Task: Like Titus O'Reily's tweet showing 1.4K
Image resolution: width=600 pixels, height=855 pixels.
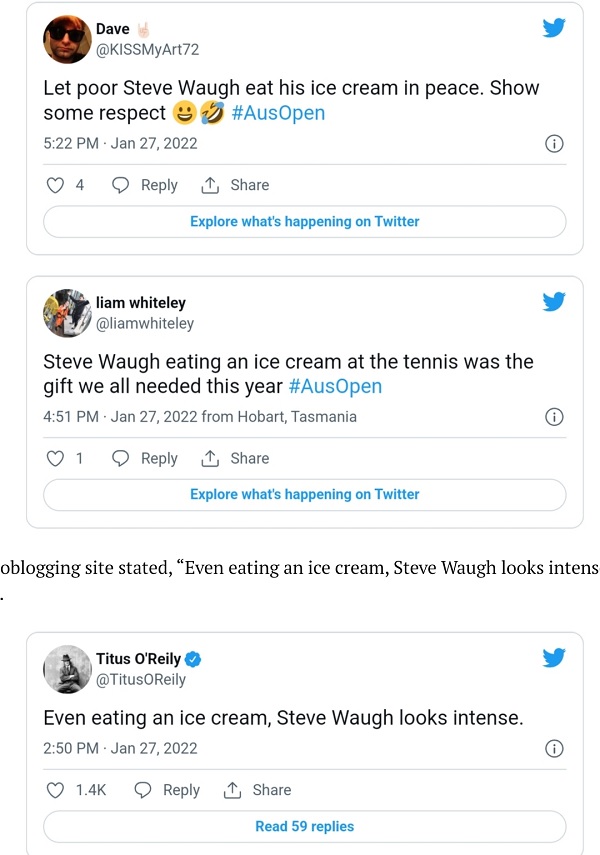Action: (56, 790)
